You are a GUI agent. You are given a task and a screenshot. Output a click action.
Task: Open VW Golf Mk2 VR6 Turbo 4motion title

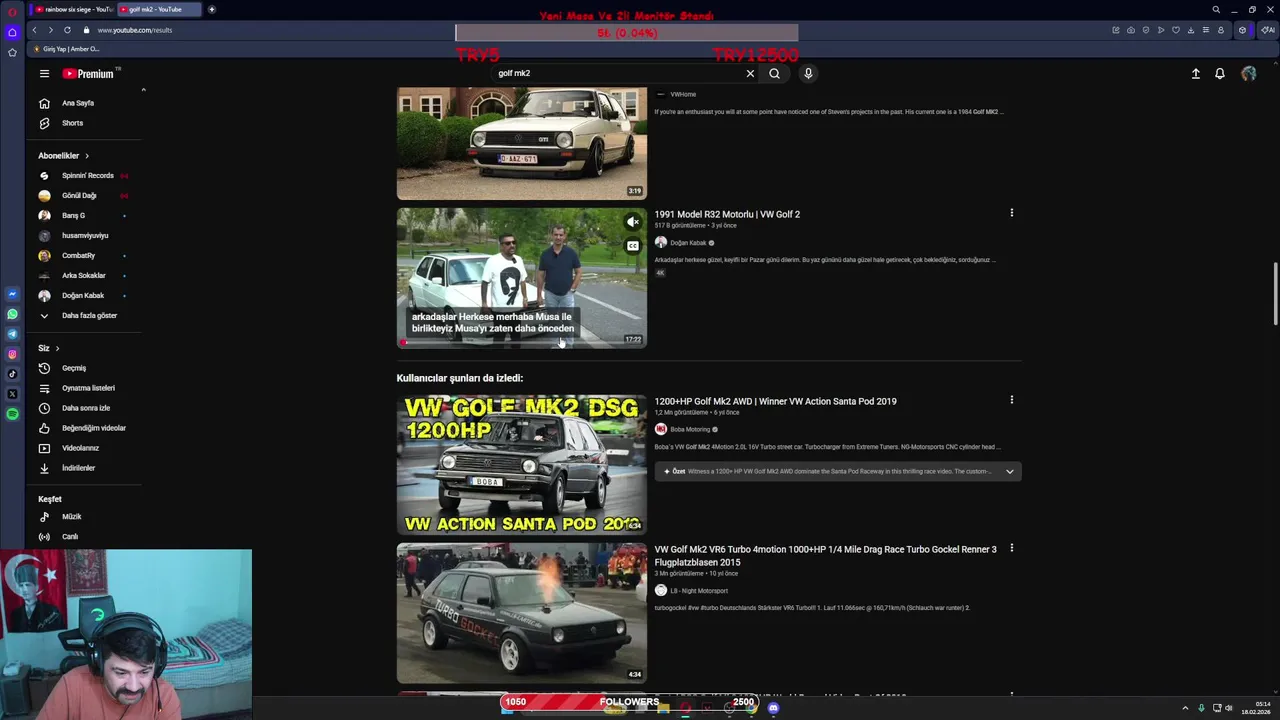tap(825, 556)
